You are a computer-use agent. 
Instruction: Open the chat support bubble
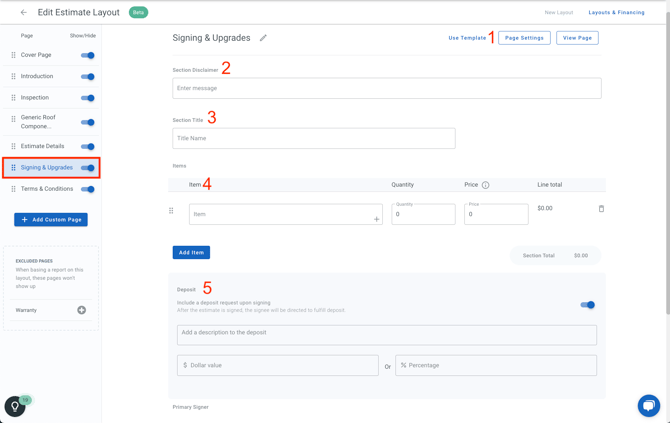(648, 405)
